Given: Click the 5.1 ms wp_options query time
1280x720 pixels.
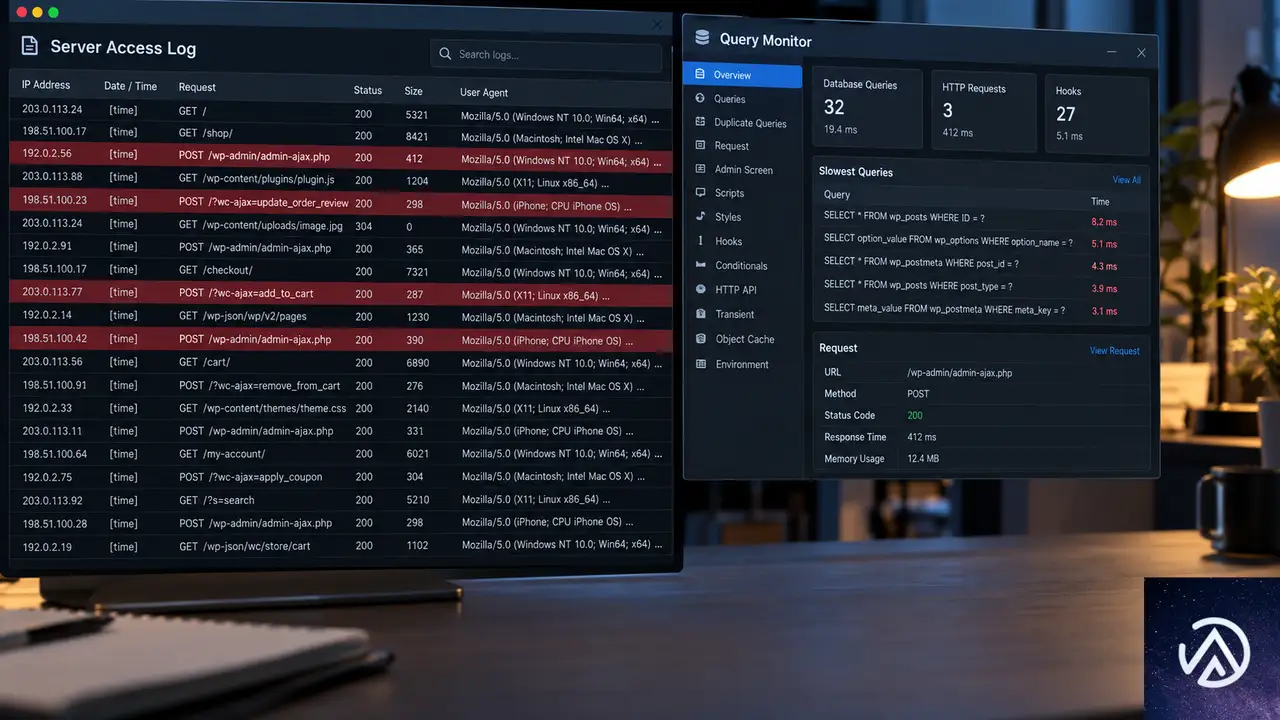Looking at the screenshot, I should (1104, 244).
